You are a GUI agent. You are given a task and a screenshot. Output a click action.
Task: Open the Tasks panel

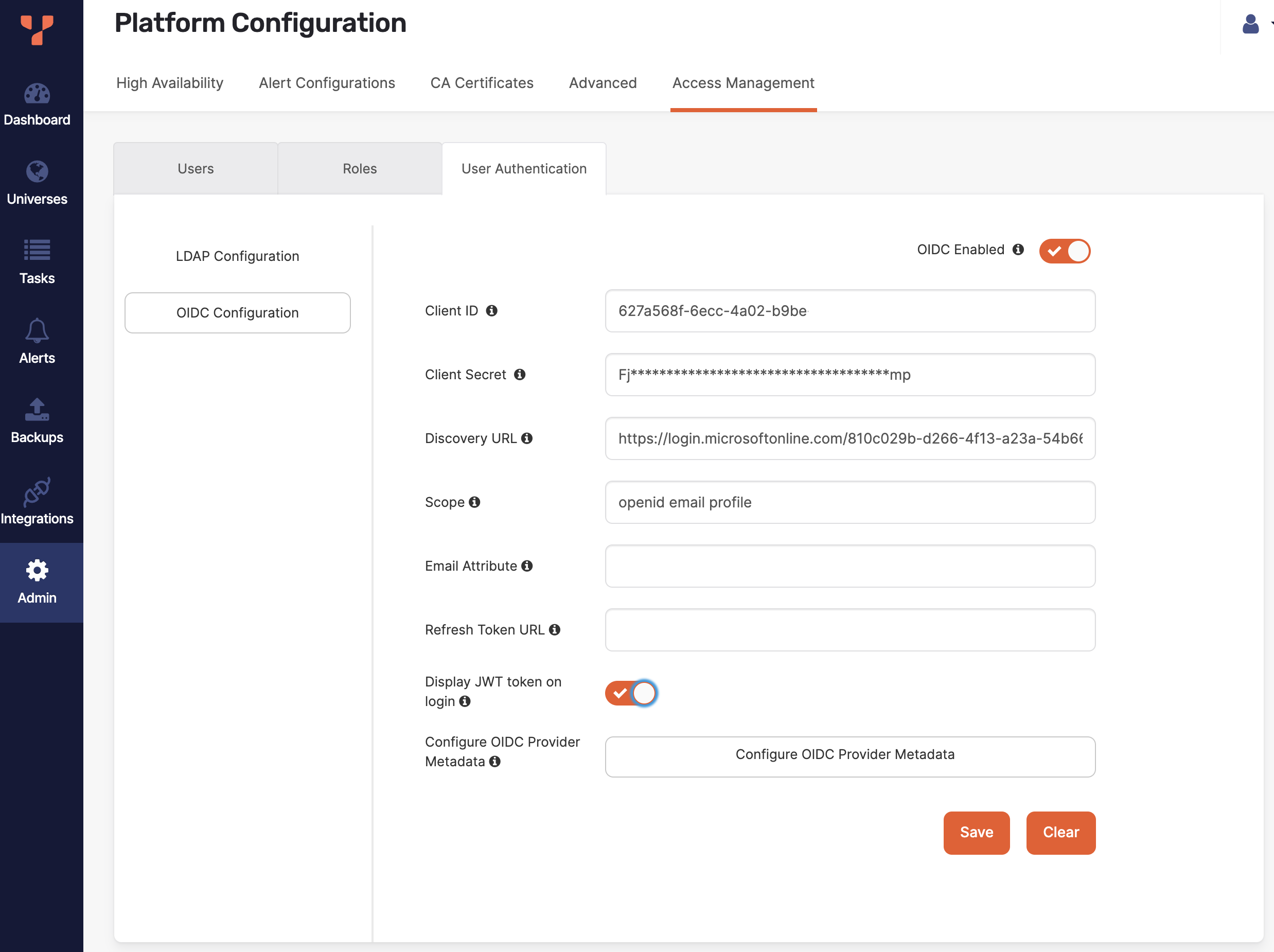pyautogui.click(x=37, y=263)
